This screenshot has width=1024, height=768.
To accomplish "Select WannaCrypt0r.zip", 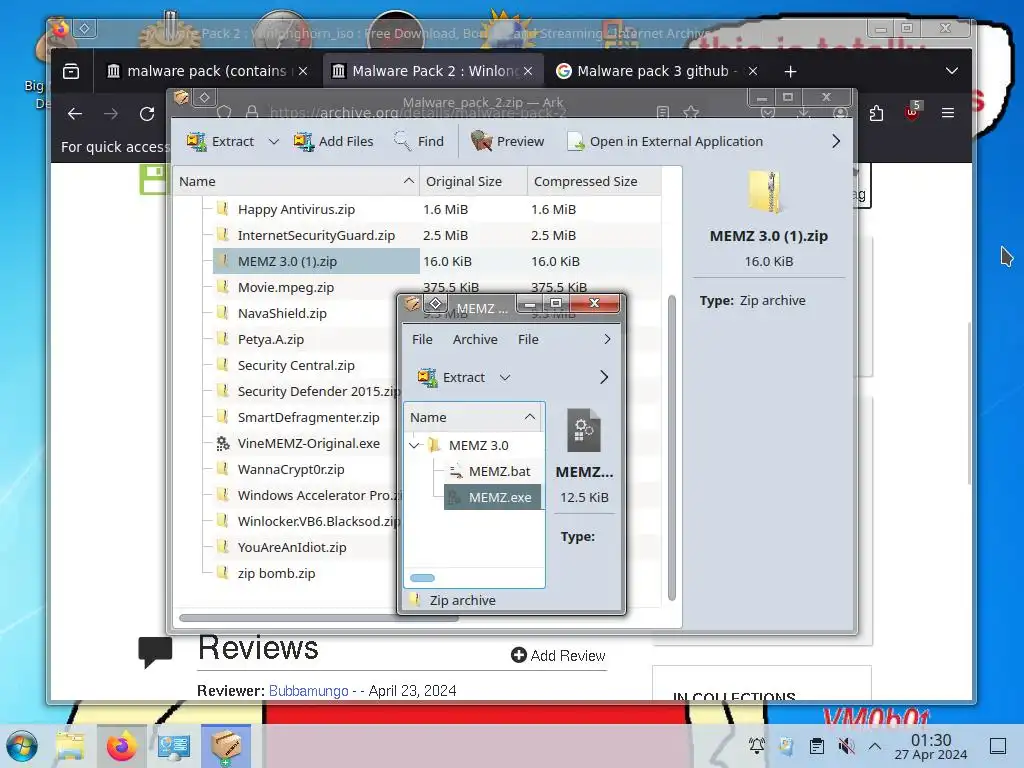I will click(291, 470).
